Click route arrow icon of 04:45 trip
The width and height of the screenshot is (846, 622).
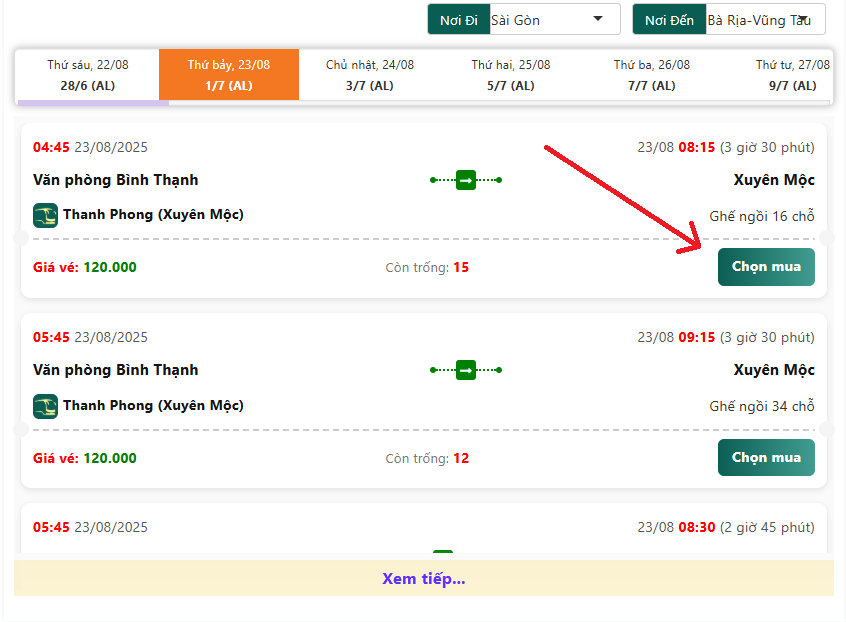466,180
